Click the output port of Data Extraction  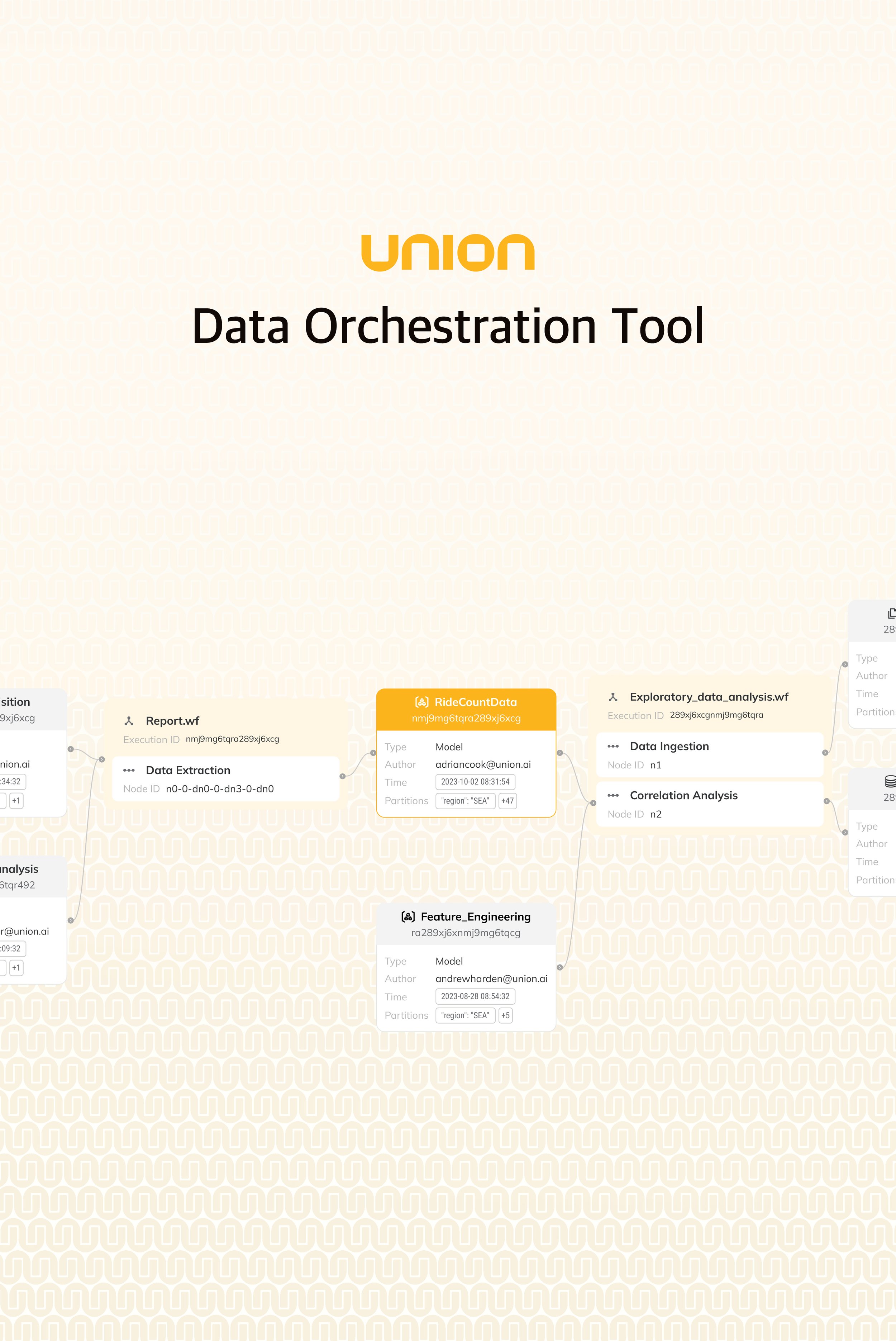342,776
